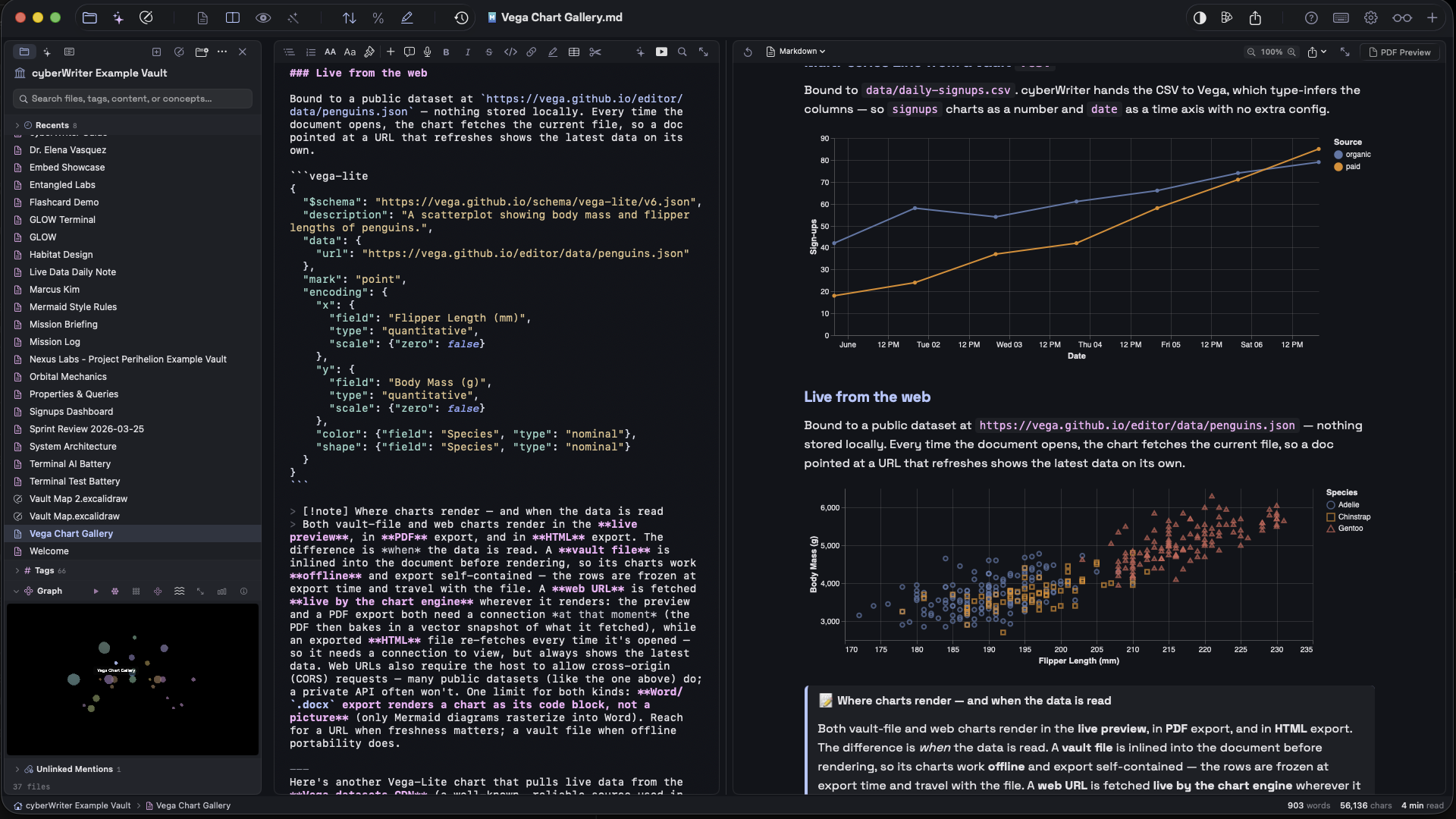1456x819 pixels.
Task: Toggle the preview eye icon
Action: tap(263, 17)
